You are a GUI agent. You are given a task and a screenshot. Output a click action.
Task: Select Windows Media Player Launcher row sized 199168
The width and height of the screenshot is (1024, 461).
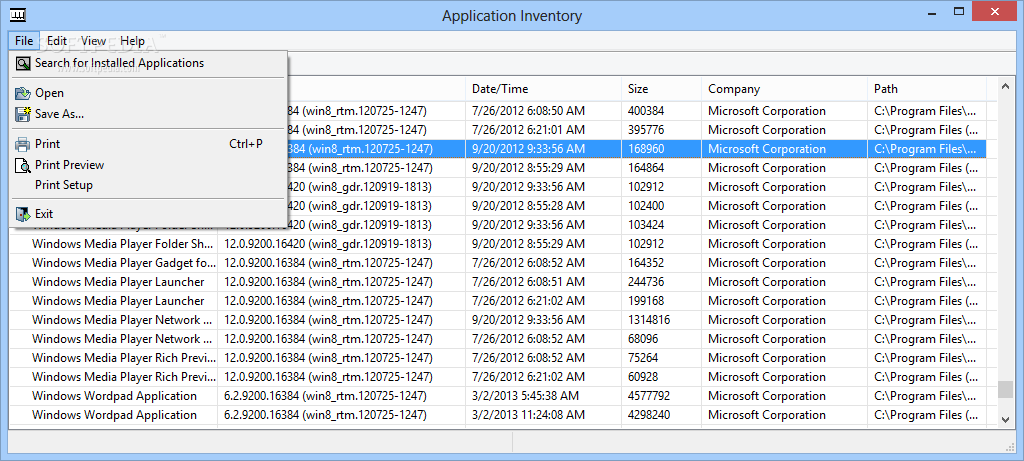[118, 301]
